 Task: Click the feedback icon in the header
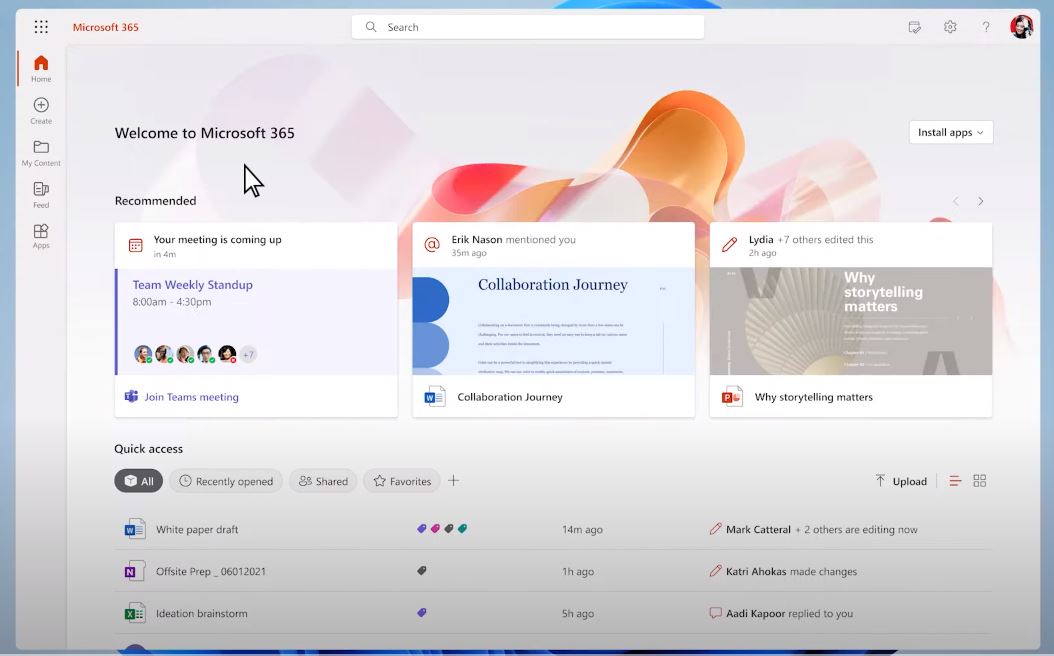[x=914, y=27]
